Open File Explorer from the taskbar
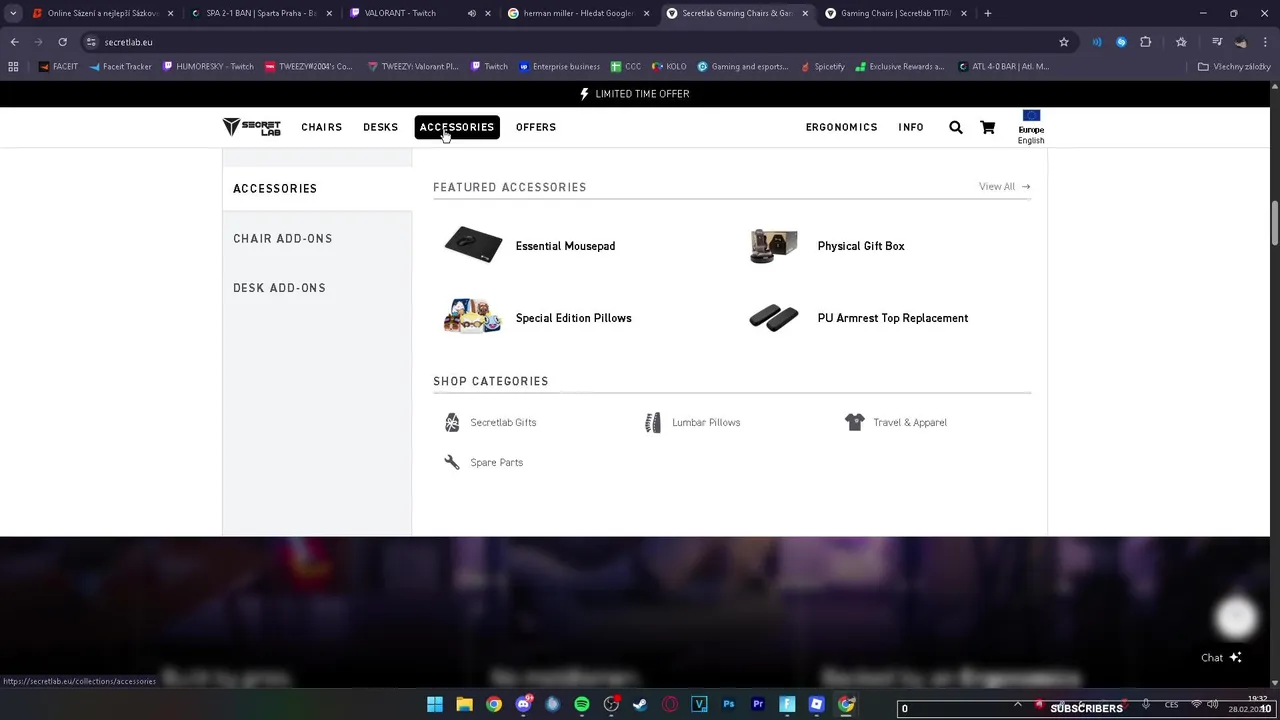 click(x=464, y=705)
